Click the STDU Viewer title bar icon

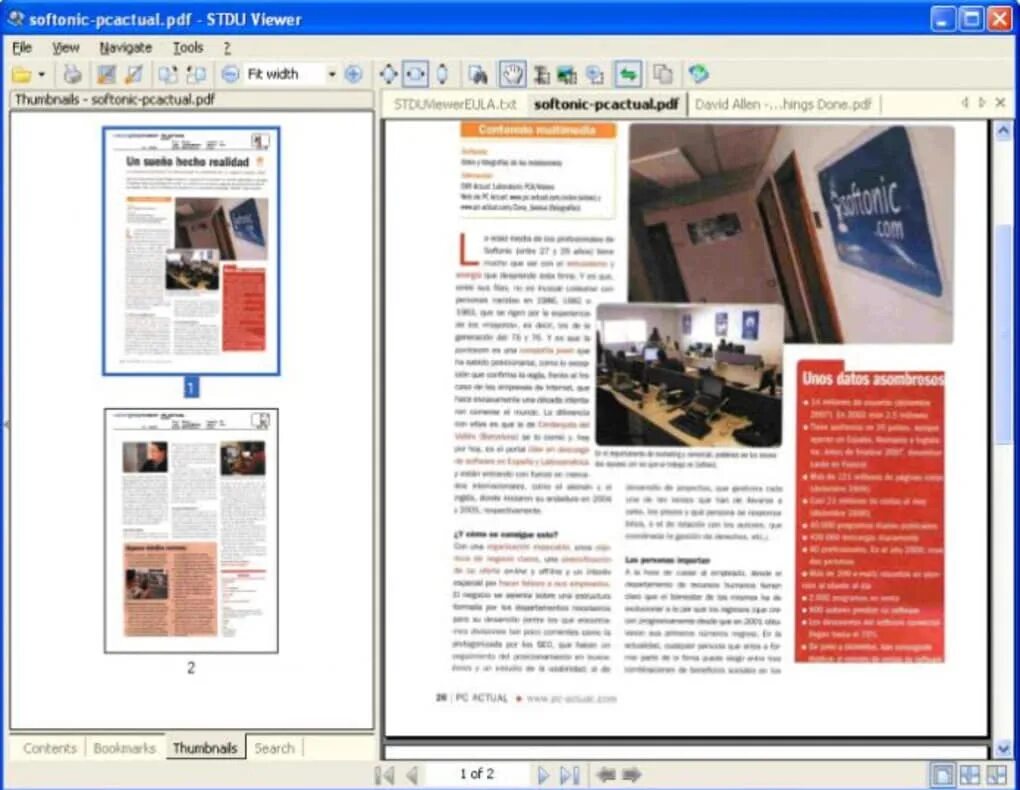click(15, 19)
